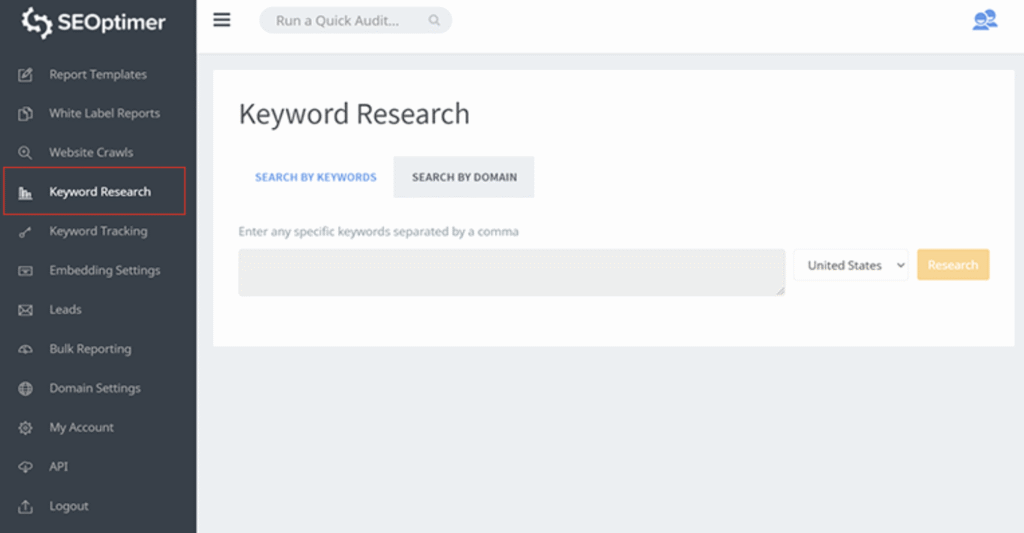Image resolution: width=1024 pixels, height=533 pixels.
Task: Click the My Account gear icon
Action: point(25,428)
